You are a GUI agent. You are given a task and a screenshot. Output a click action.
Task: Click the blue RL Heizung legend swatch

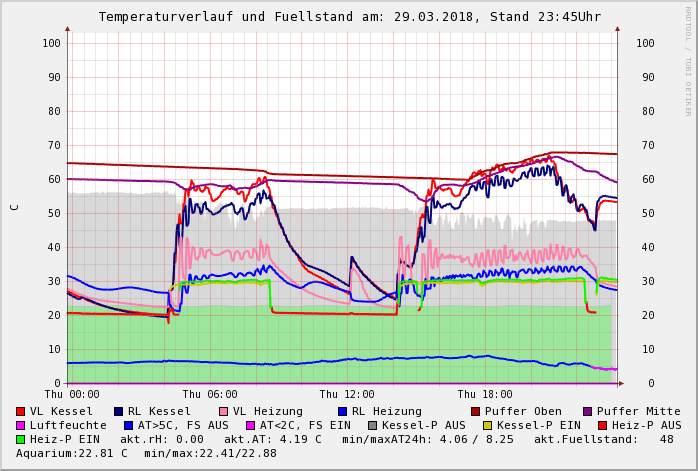pos(342,411)
